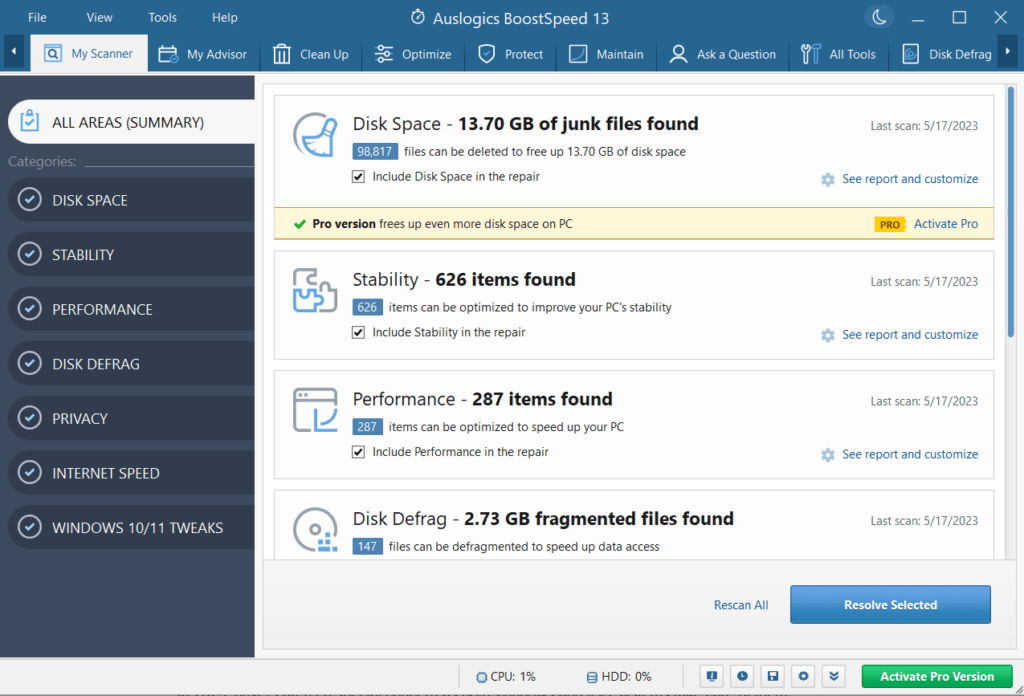The height and width of the screenshot is (696, 1024).
Task: Toggle dark mode with the moon icon
Action: pyautogui.click(x=877, y=17)
